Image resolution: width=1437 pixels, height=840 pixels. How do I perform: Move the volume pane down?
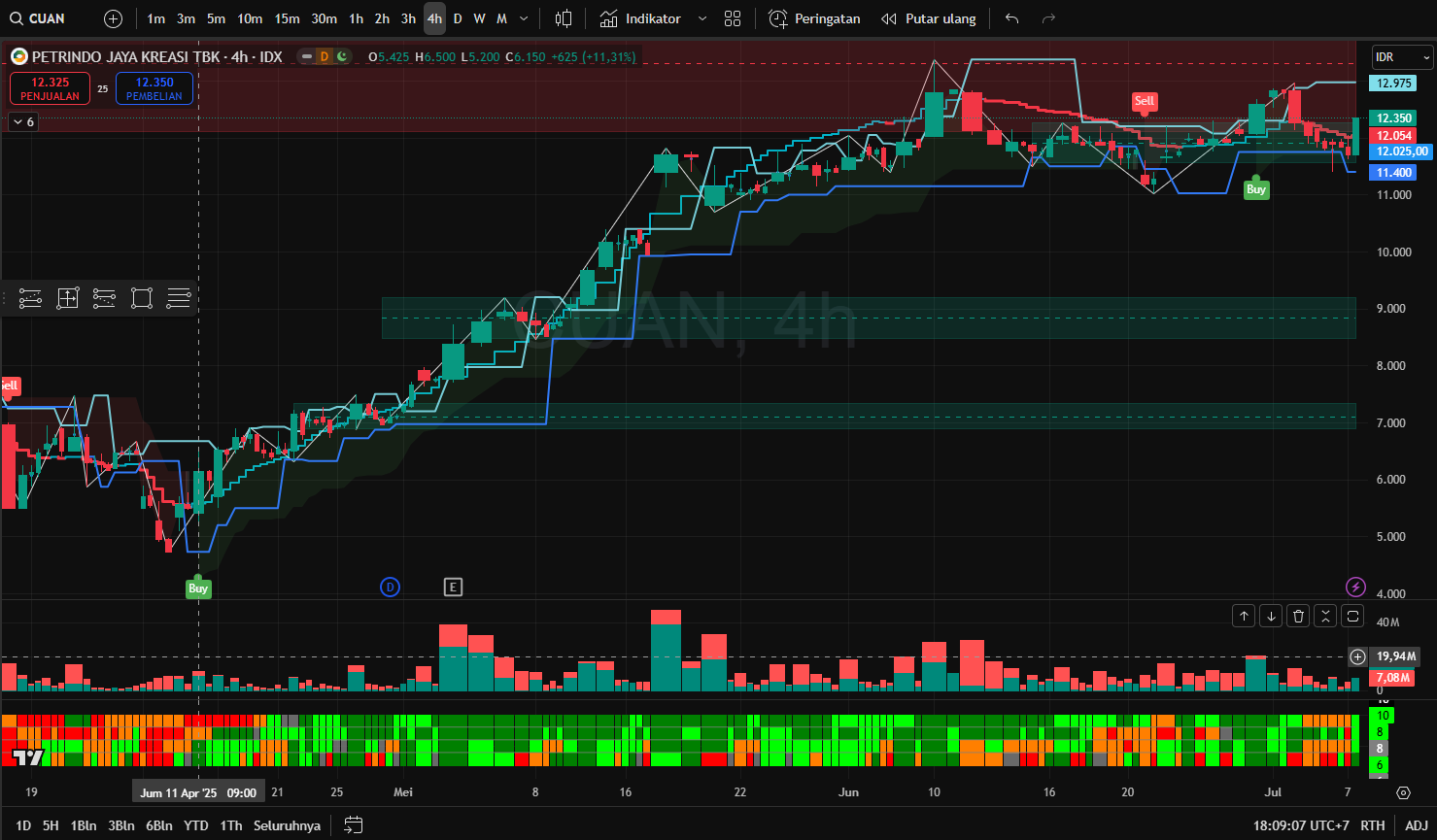pos(1271,616)
